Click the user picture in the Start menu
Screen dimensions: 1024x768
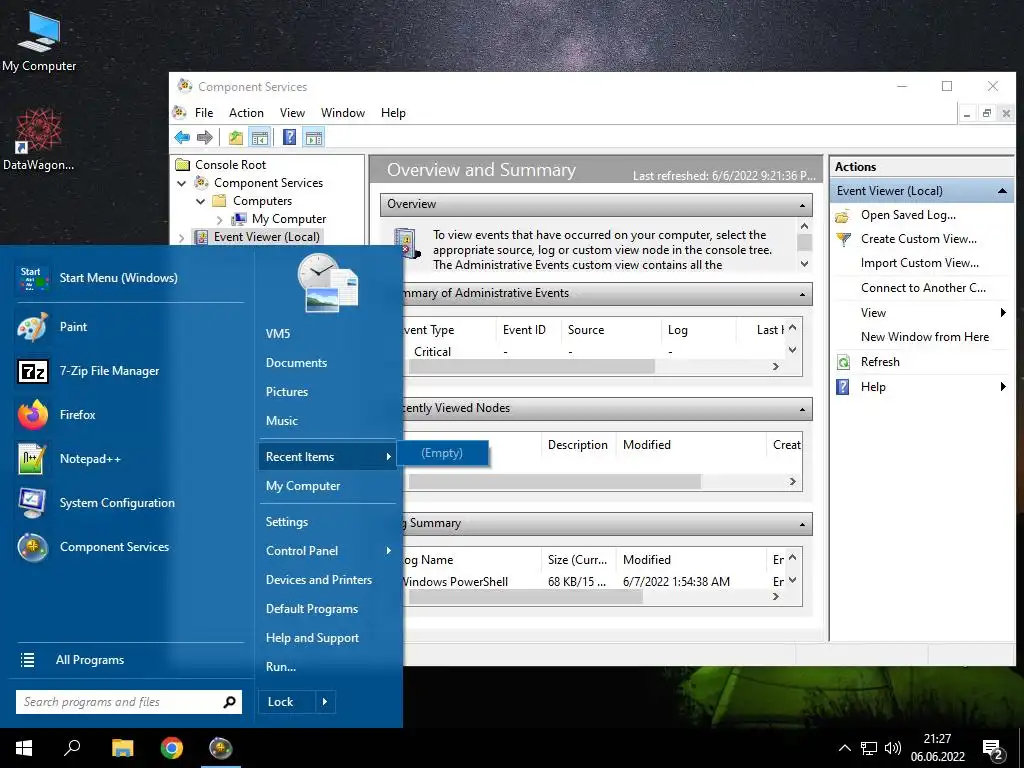pos(328,283)
